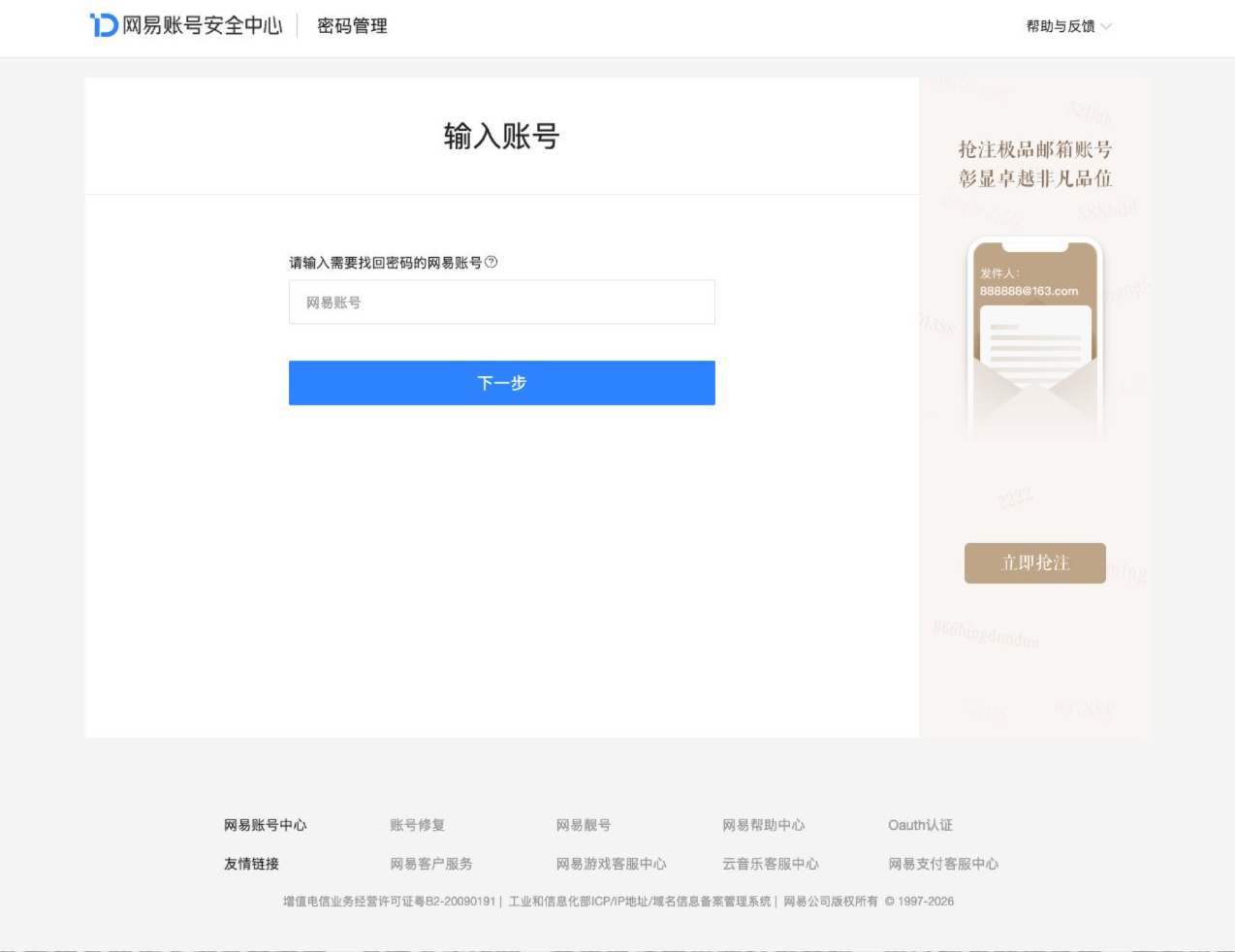This screenshot has height=952, width=1235.
Task: Select the 密码管理 header tab
Action: pos(352,26)
